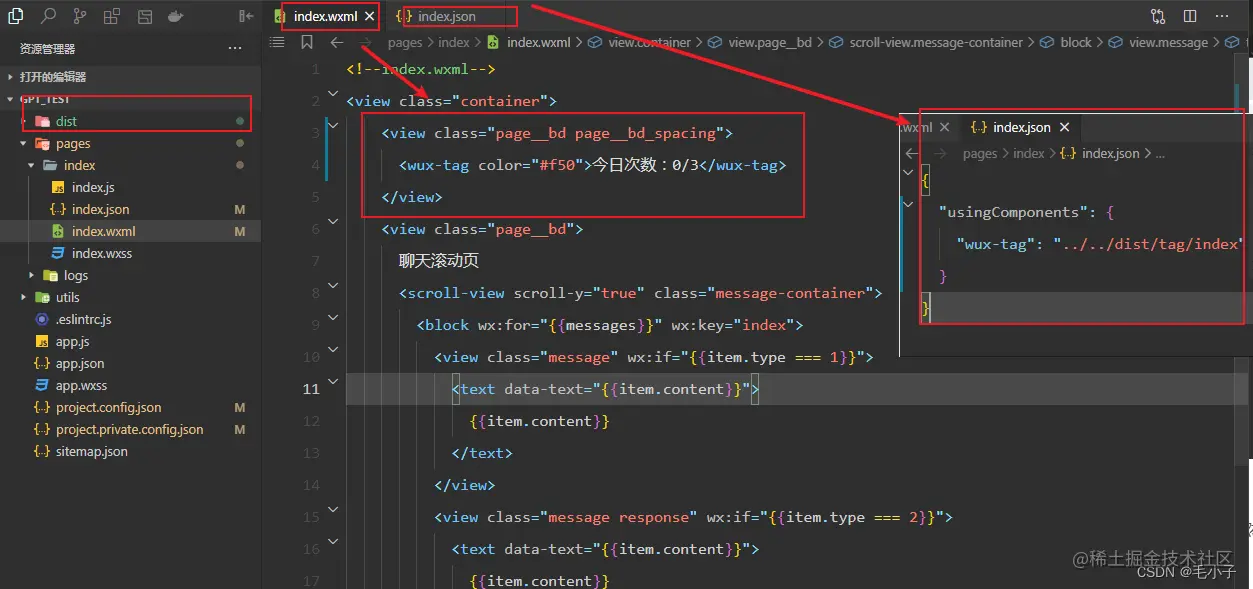Open editor more actions (…) at top right
Viewport: 1253px width, 589px height.
pos(1222,16)
